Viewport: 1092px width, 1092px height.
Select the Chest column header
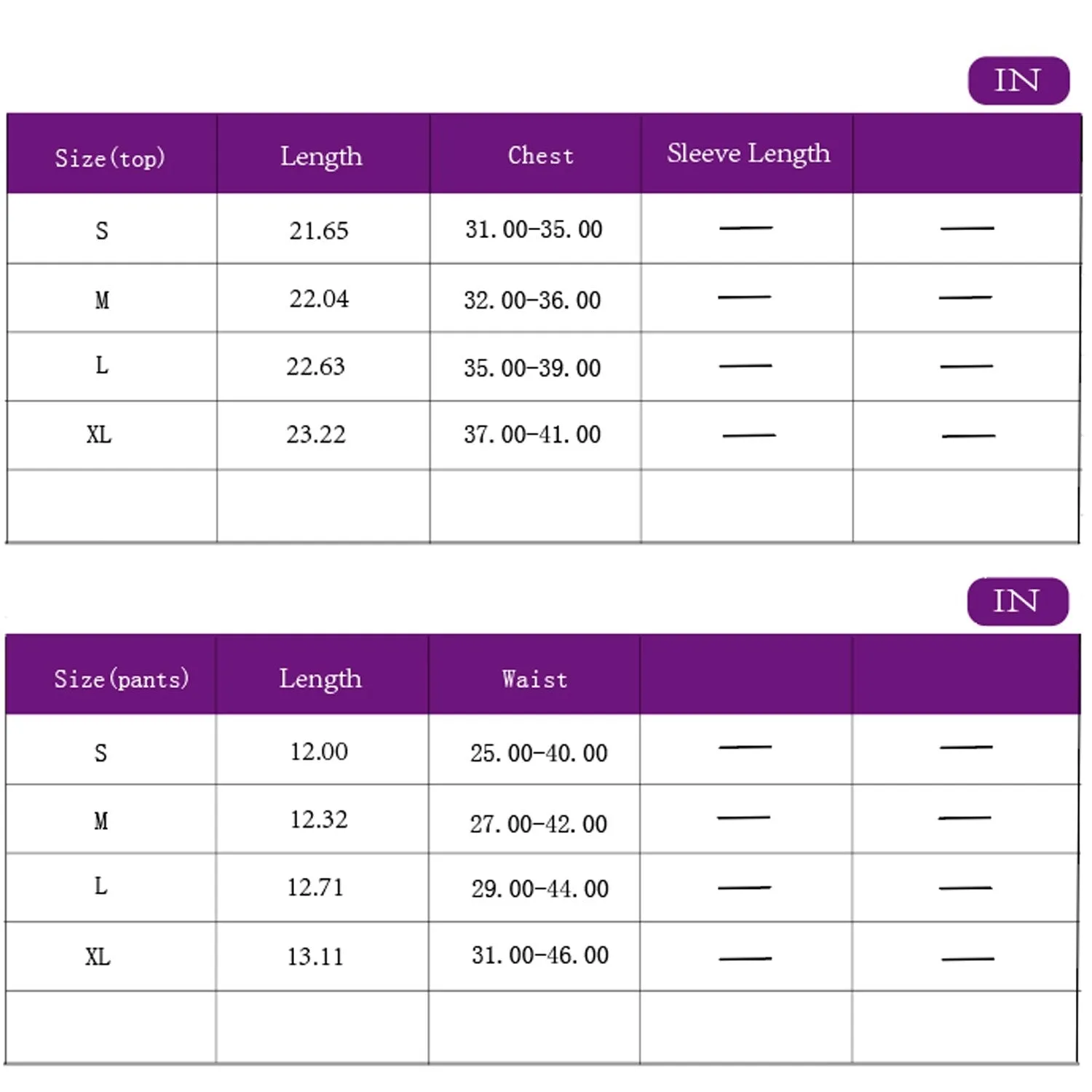pyautogui.click(x=540, y=155)
